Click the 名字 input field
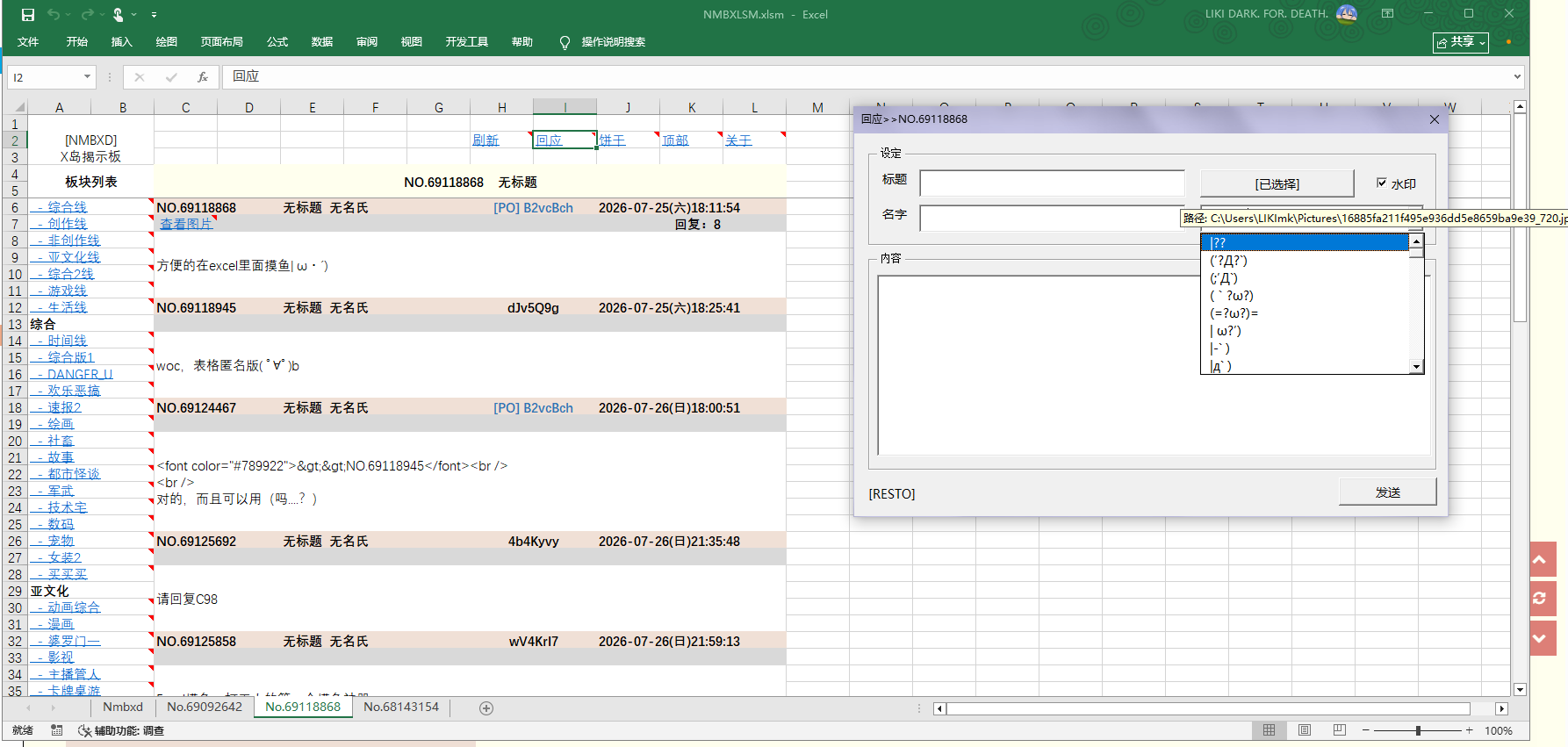 coord(1050,219)
